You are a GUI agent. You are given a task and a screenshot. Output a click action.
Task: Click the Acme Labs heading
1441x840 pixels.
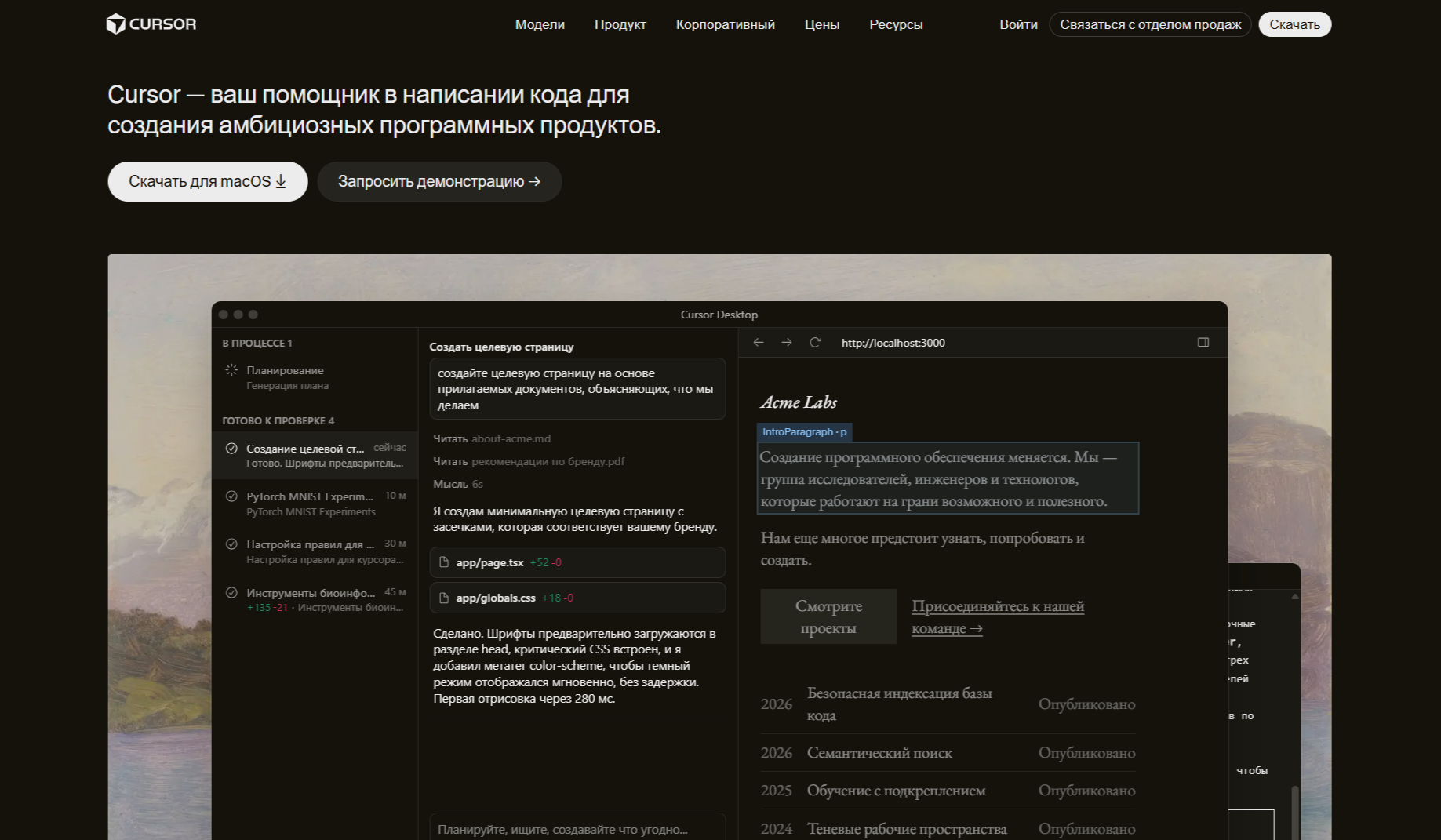tap(799, 402)
